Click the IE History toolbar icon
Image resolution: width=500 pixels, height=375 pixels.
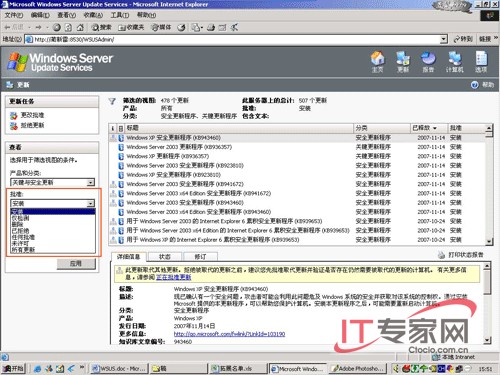[181, 27]
